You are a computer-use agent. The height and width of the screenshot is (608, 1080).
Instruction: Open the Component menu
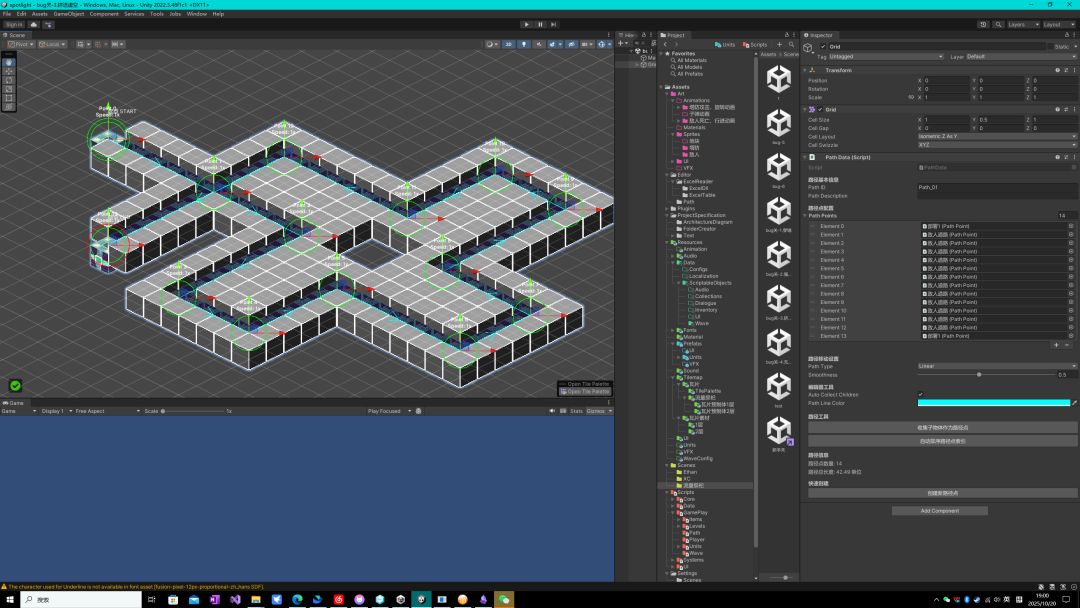tap(104, 14)
